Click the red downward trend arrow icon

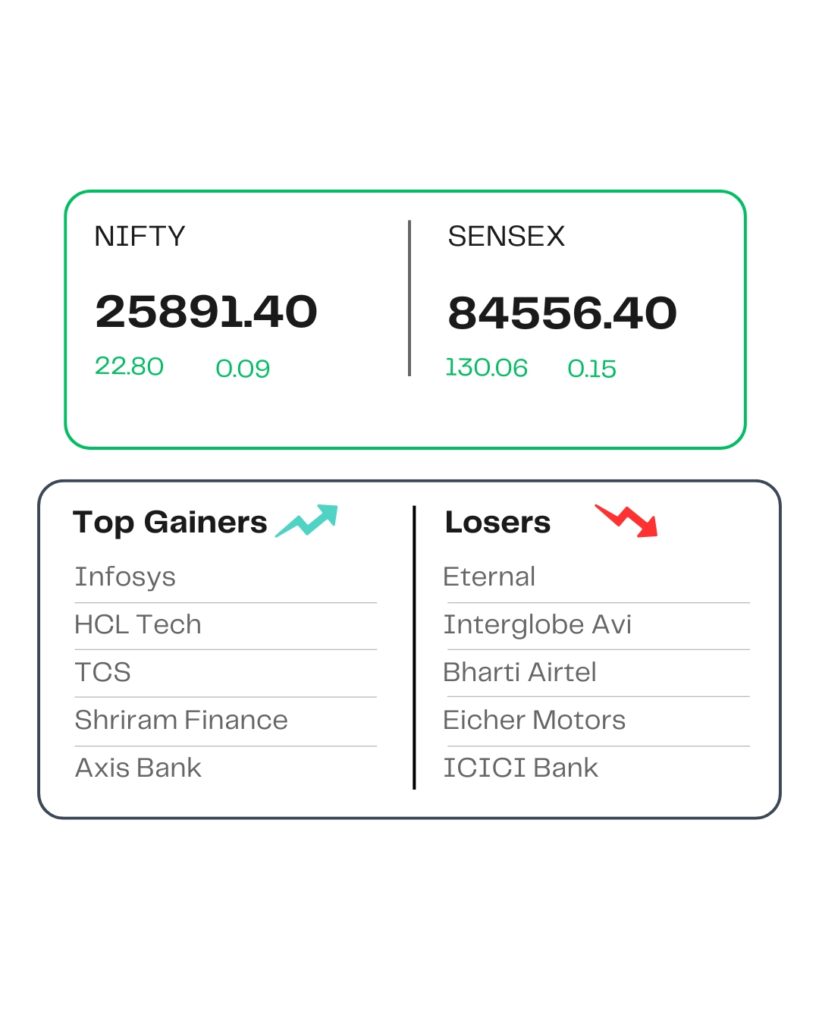click(x=627, y=521)
